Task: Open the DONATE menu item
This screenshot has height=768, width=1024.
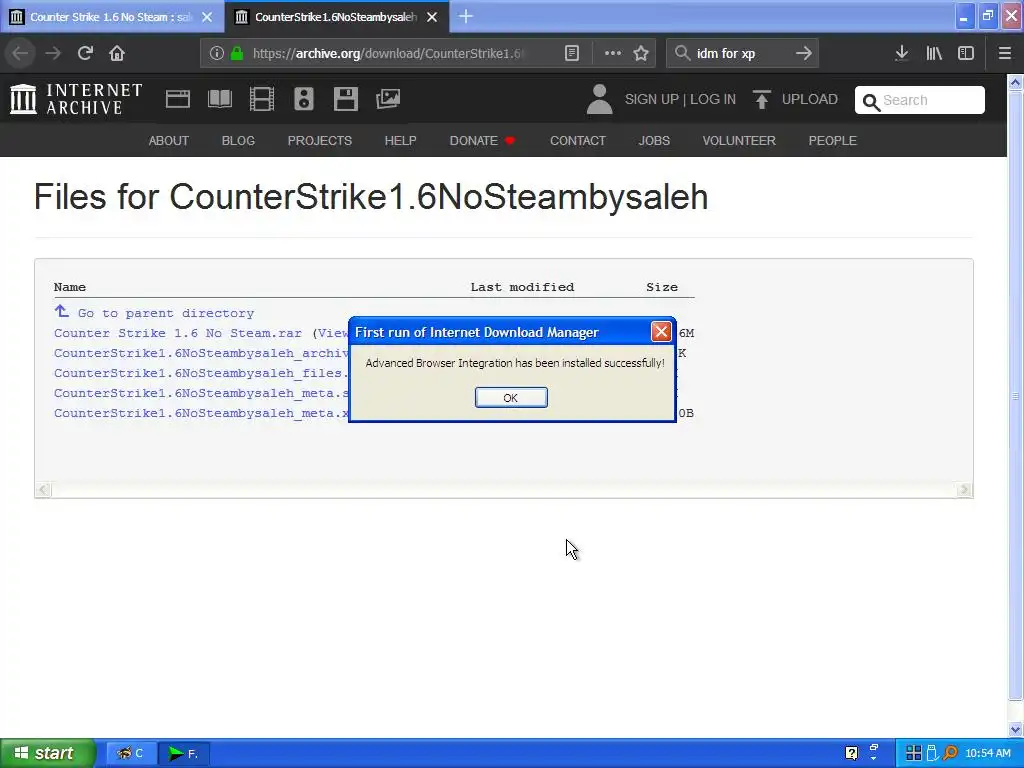Action: 482,140
